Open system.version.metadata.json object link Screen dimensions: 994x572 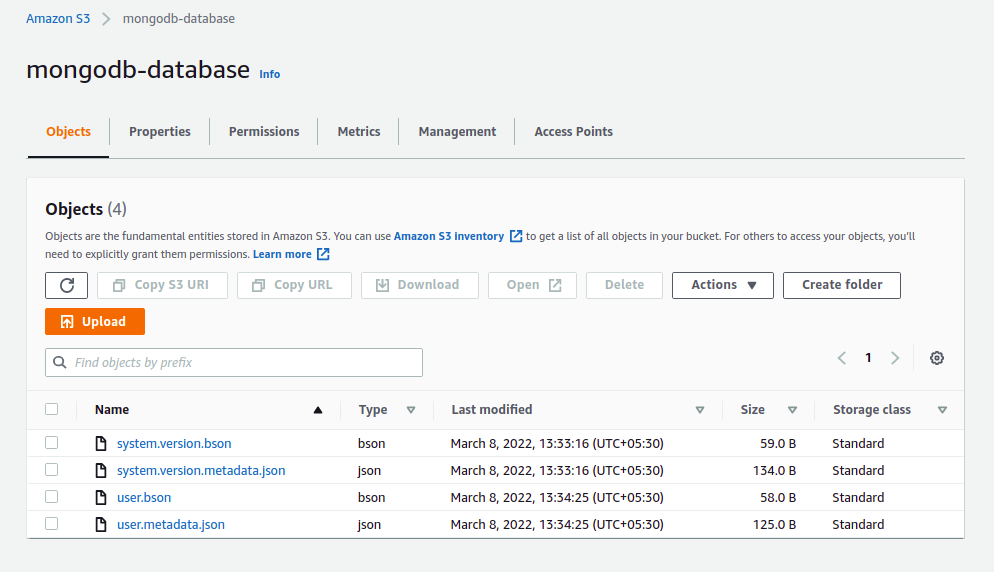[x=201, y=471]
